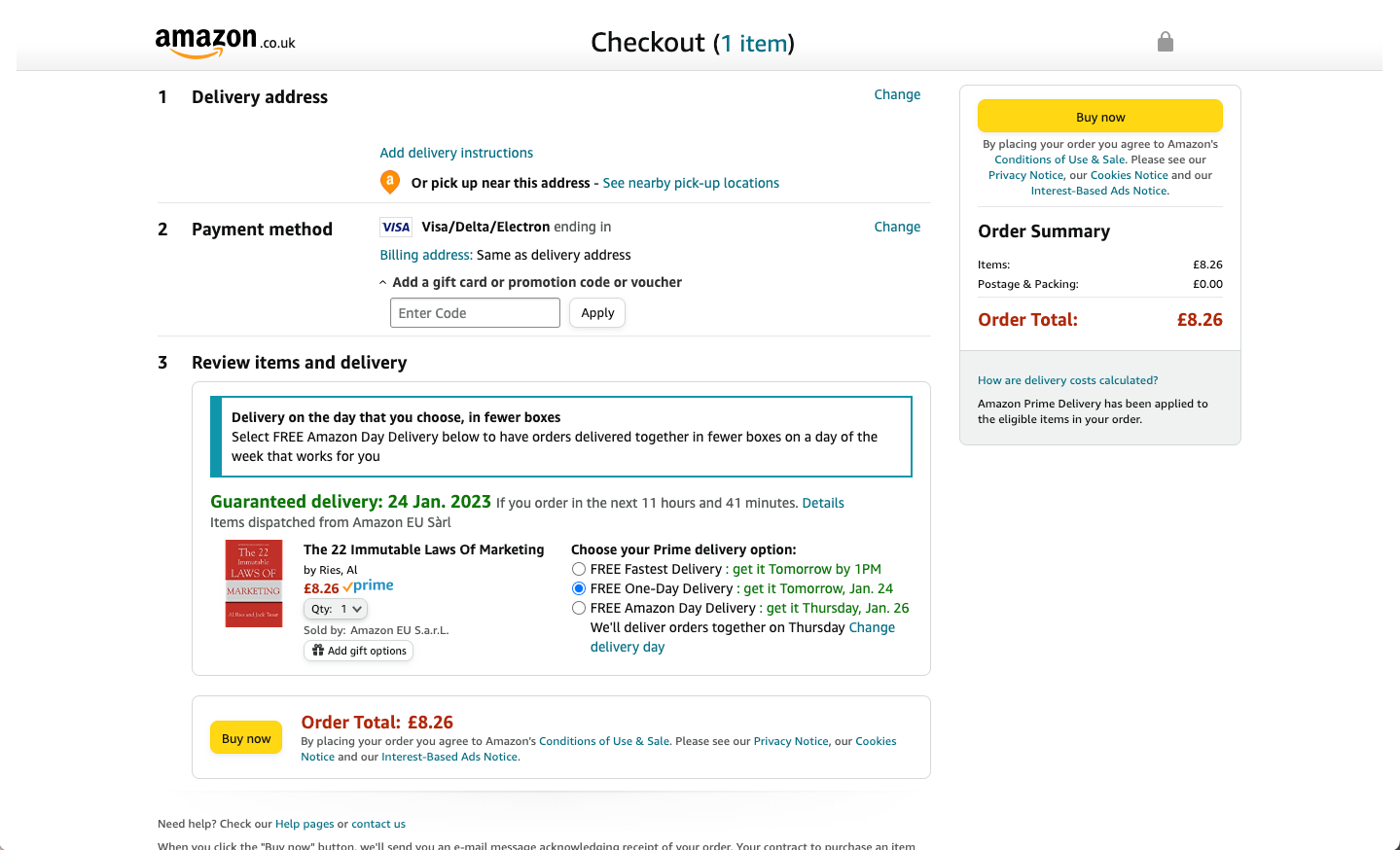
Task: Select FREE One-Day Delivery option
Action: (579, 588)
